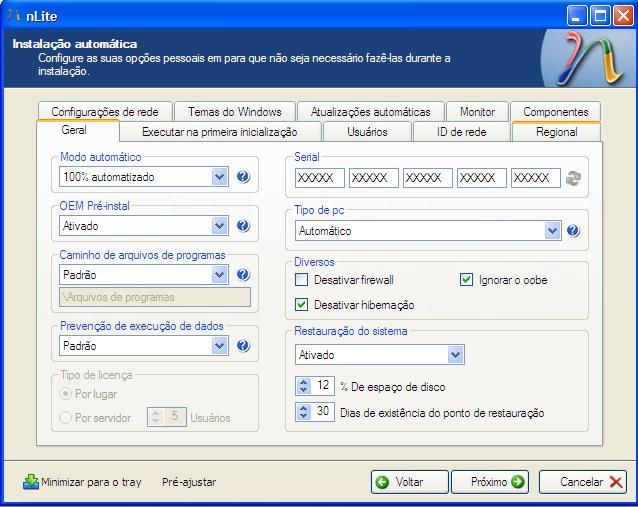638x507 pixels.
Task: Expand the Restauração do sistema dropdown
Action: [455, 355]
